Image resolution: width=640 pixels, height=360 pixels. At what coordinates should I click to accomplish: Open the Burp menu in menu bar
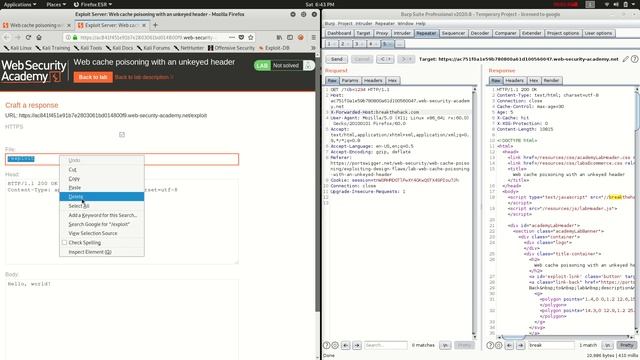[329, 24]
